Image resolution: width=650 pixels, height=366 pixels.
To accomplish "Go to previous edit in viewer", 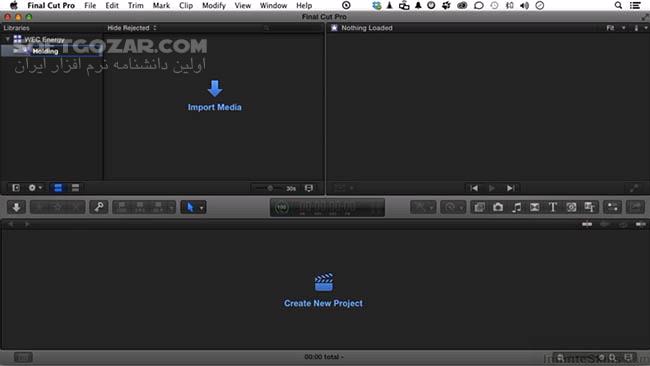I will tap(474, 188).
